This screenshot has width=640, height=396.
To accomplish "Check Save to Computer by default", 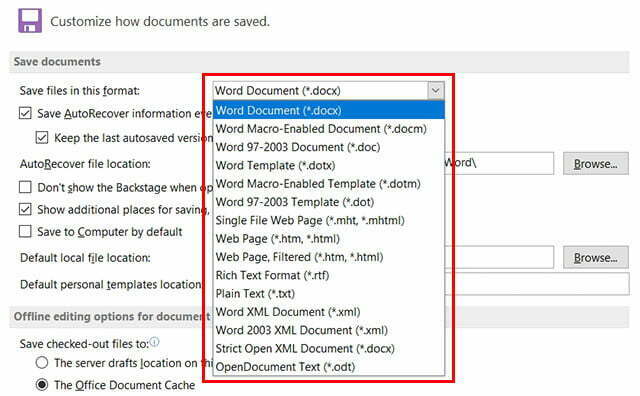I will tap(25, 231).
